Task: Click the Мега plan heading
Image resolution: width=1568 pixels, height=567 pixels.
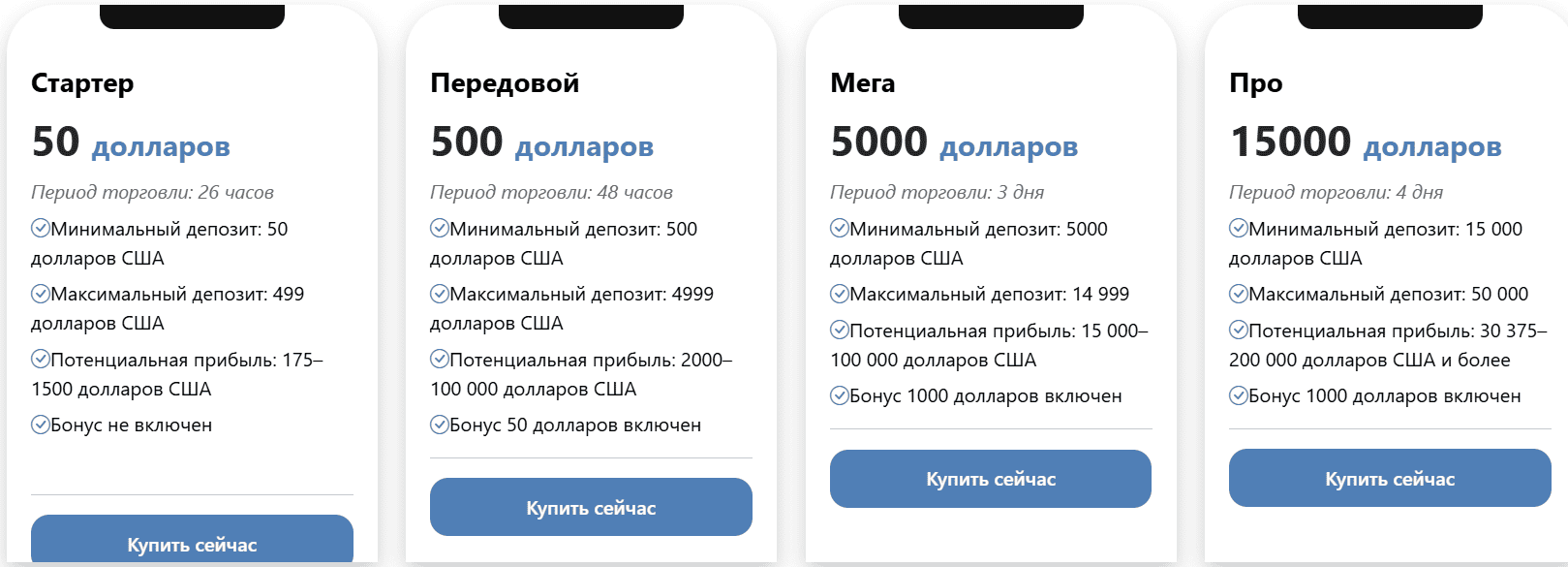Action: point(863,83)
